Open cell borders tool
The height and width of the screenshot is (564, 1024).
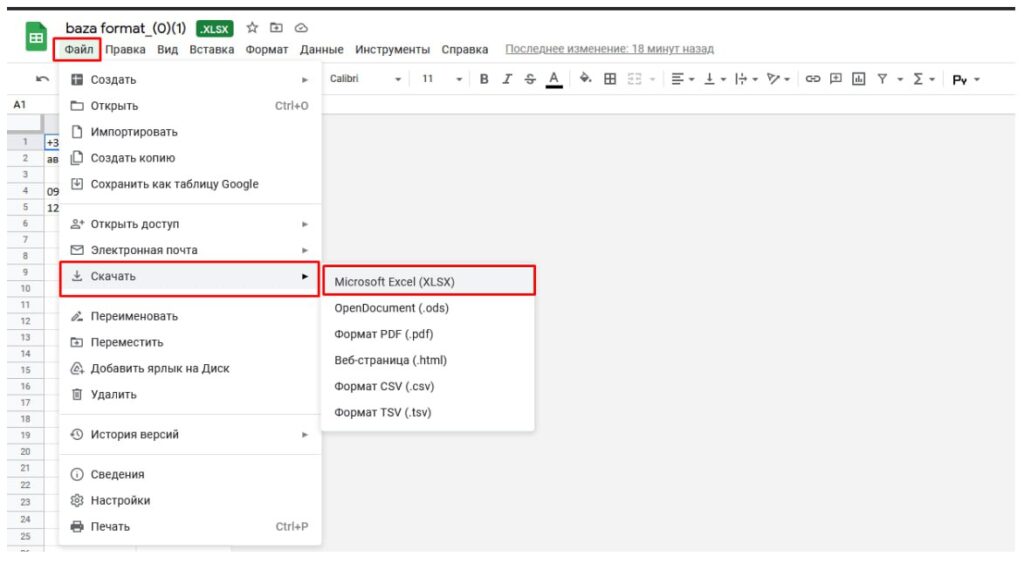click(609, 80)
